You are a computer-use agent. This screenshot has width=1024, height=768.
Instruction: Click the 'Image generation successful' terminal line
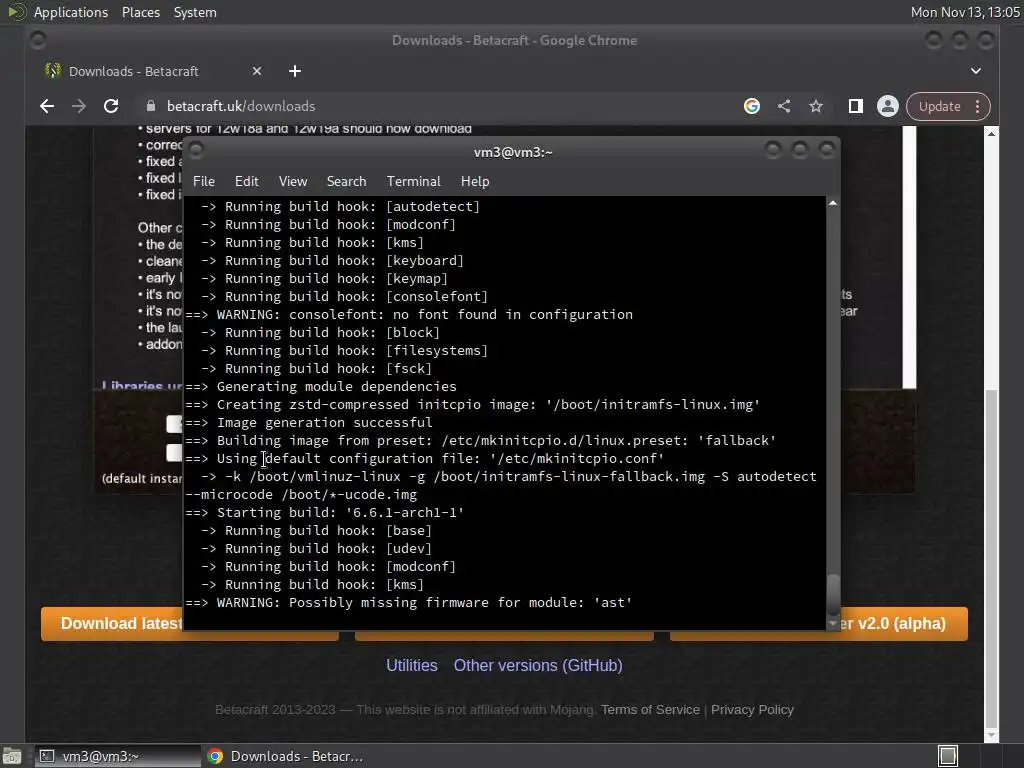click(x=309, y=423)
